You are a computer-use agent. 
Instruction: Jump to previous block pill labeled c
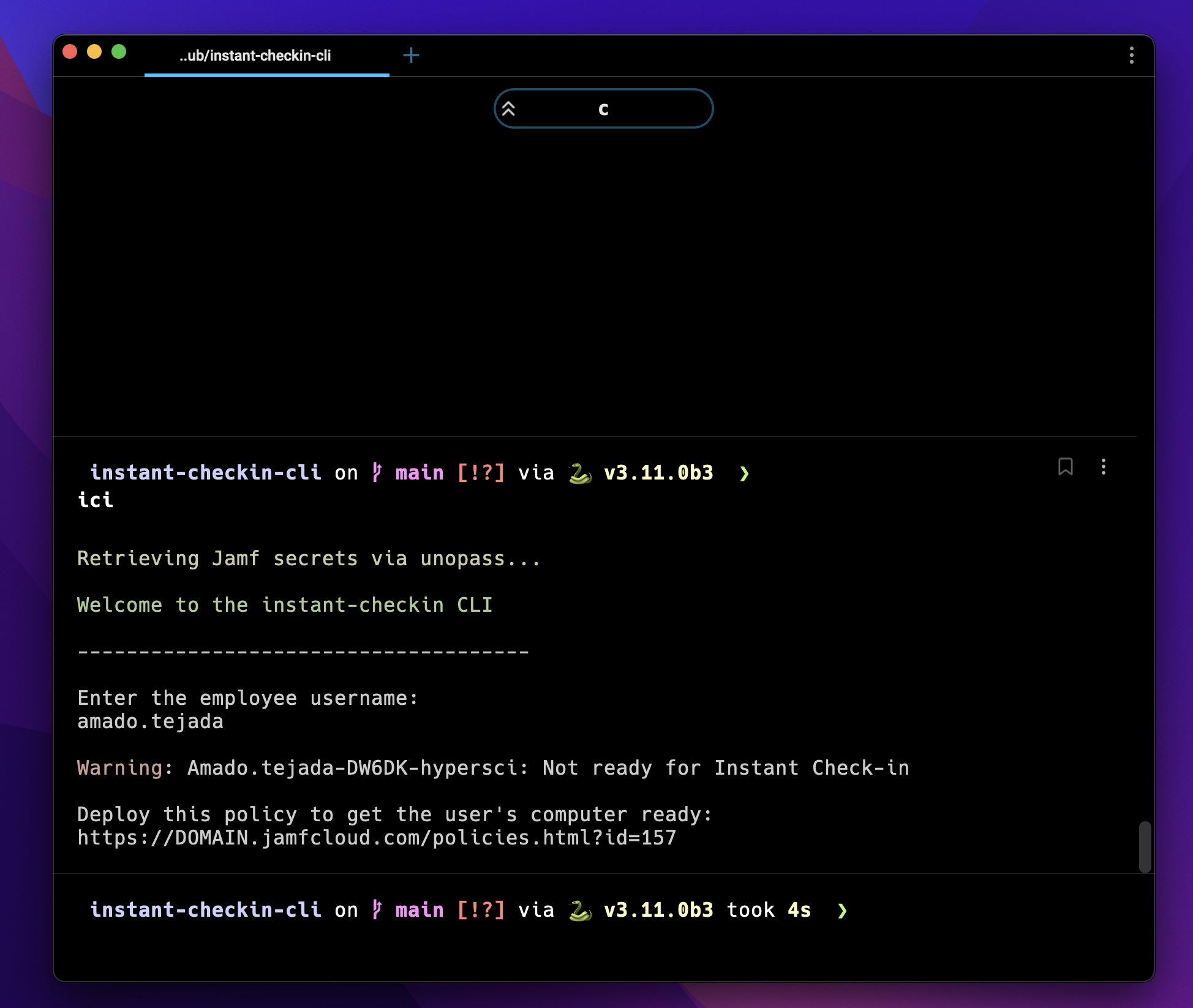pos(603,109)
